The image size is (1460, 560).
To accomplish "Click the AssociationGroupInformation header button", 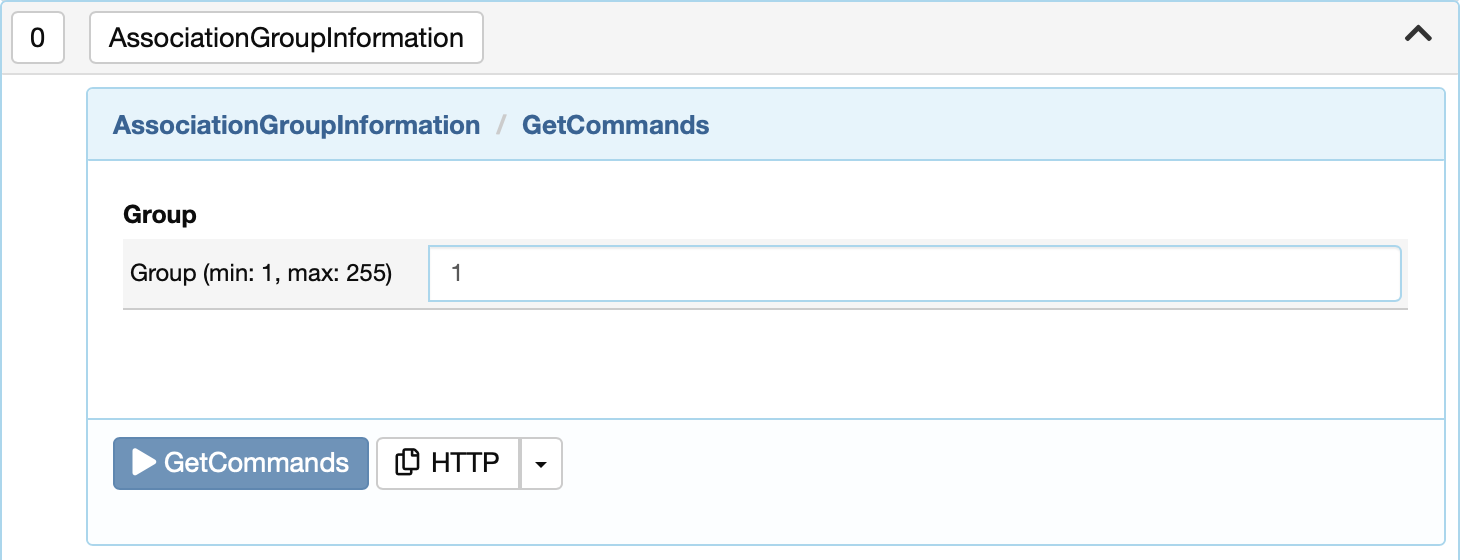I will (x=286, y=38).
